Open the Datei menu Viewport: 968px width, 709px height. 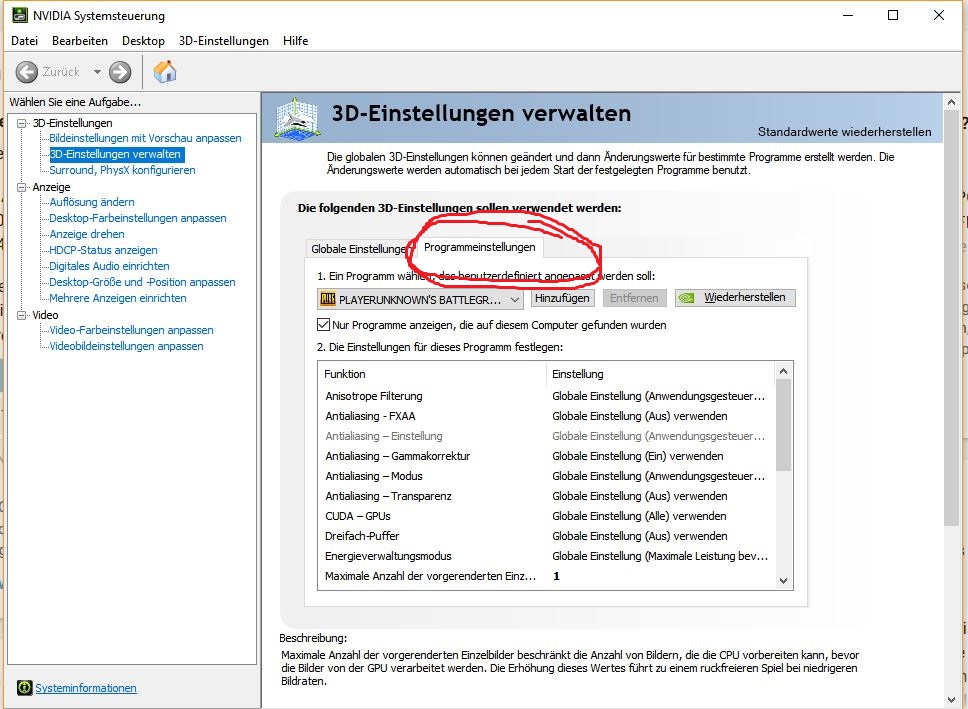(x=25, y=41)
